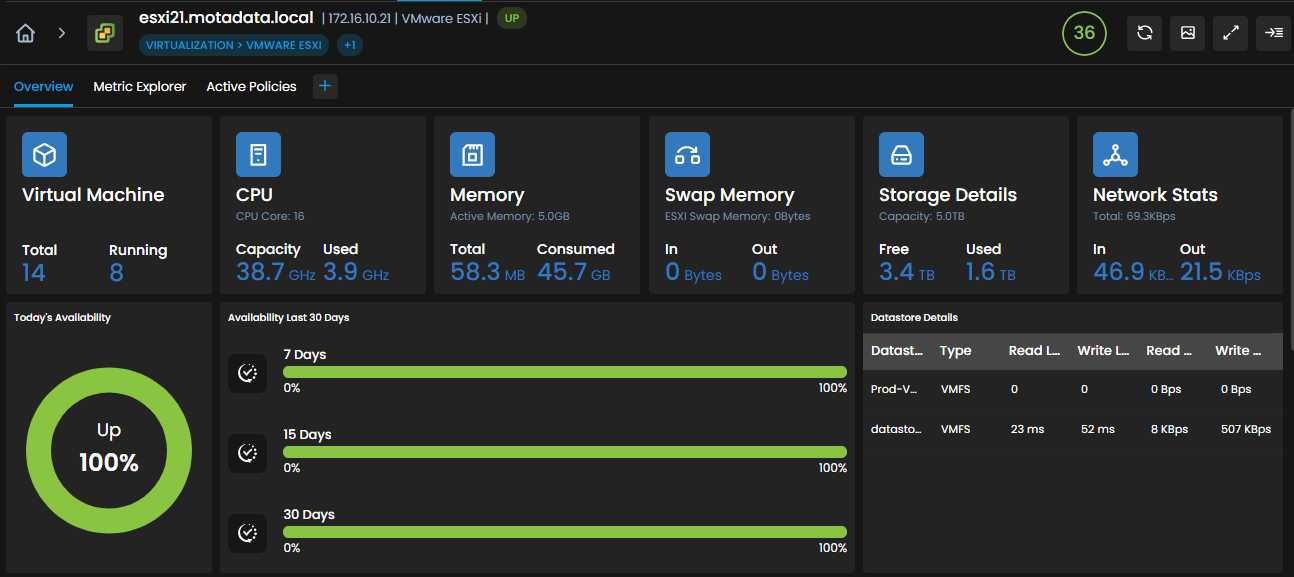Click the circular 36 counter badge
The image size is (1294, 577).
tap(1084, 33)
